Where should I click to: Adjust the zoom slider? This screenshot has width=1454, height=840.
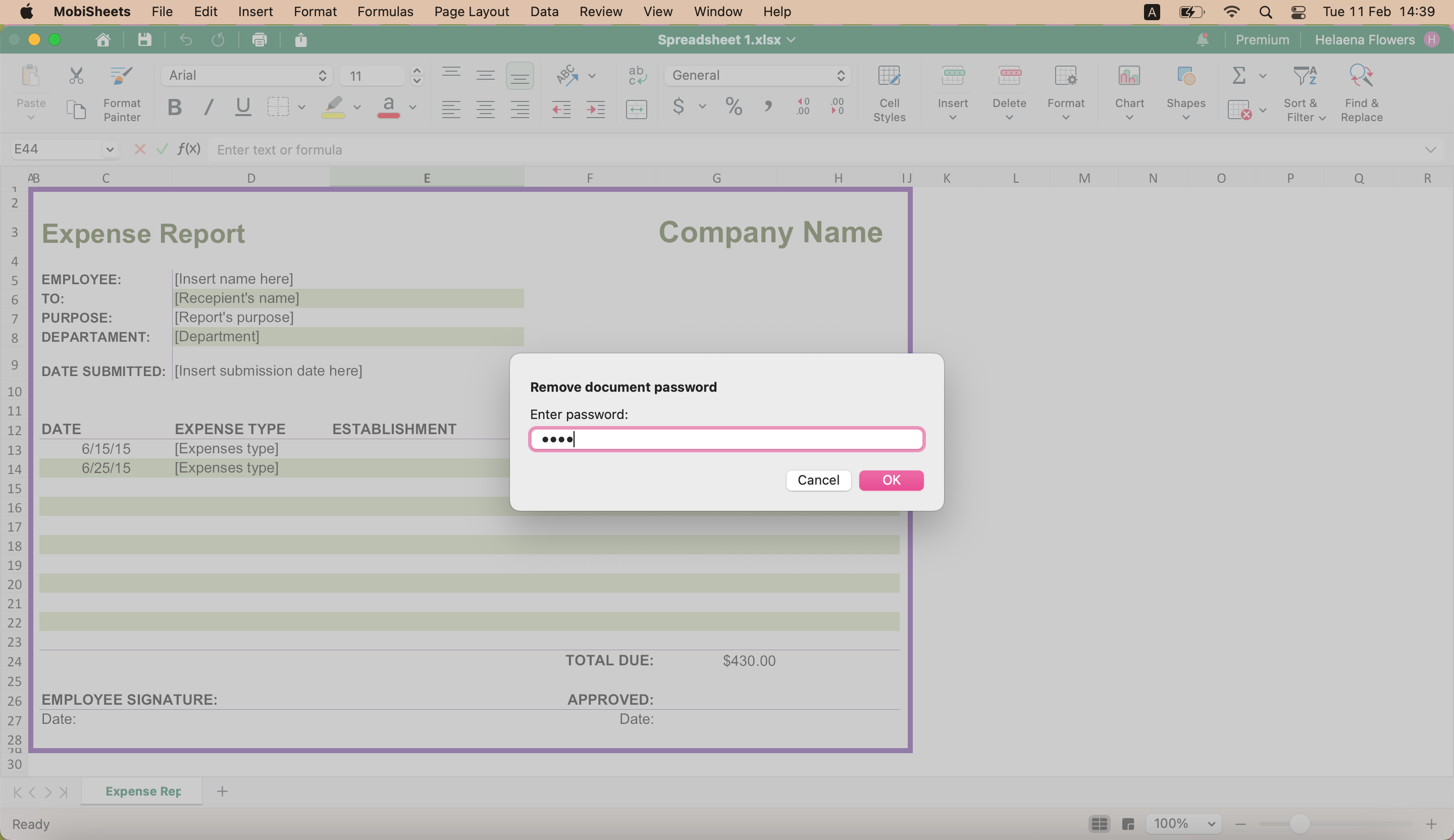1300,823
